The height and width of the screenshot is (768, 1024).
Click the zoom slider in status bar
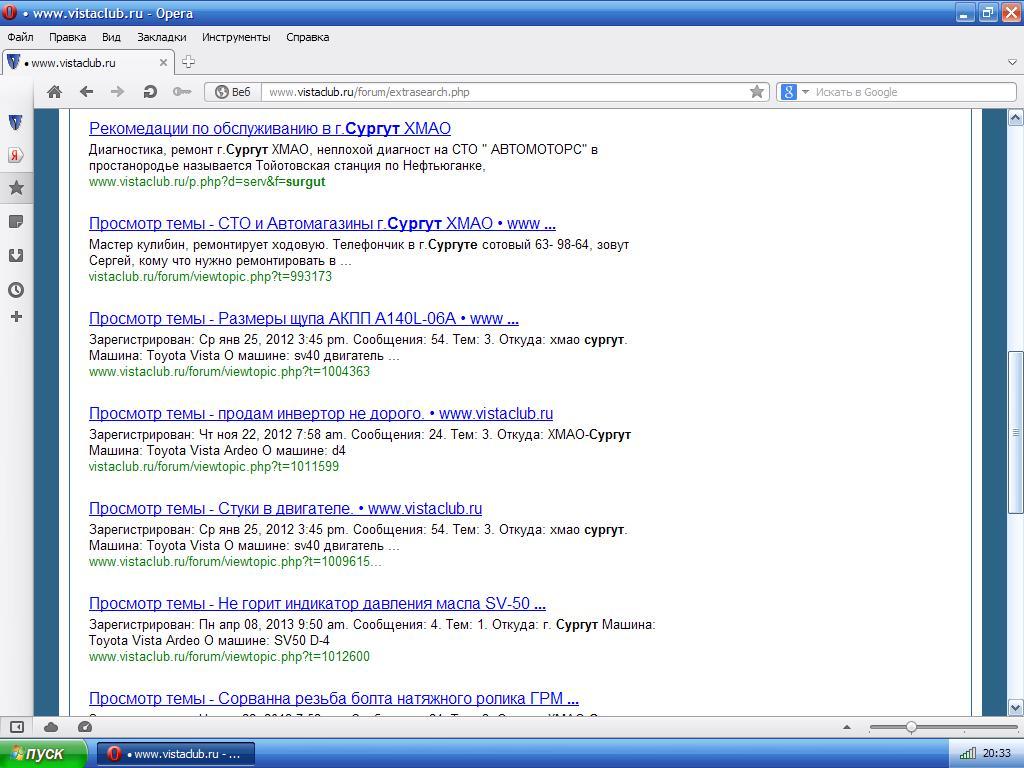[x=911, y=727]
